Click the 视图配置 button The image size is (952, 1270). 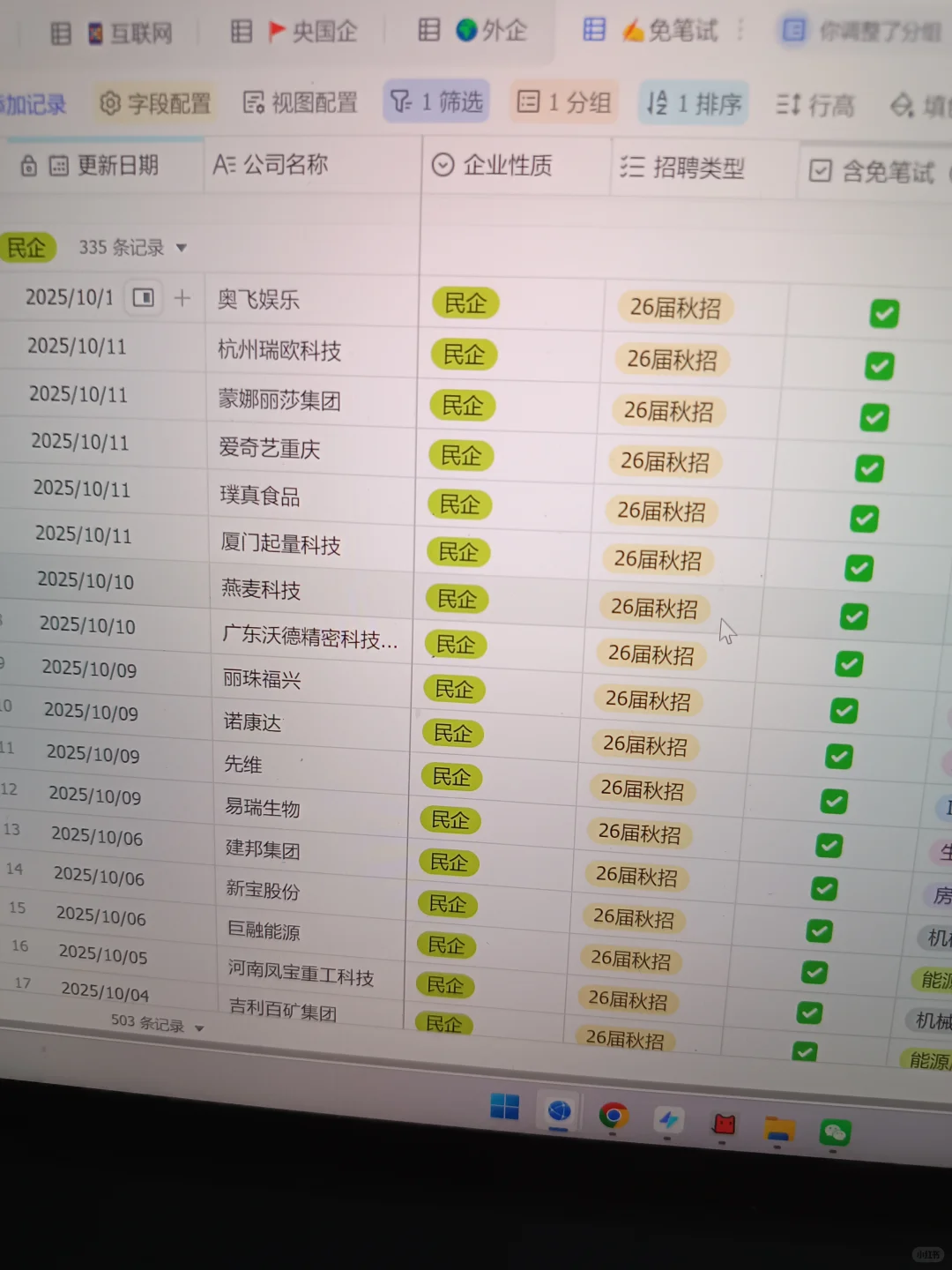(300, 102)
